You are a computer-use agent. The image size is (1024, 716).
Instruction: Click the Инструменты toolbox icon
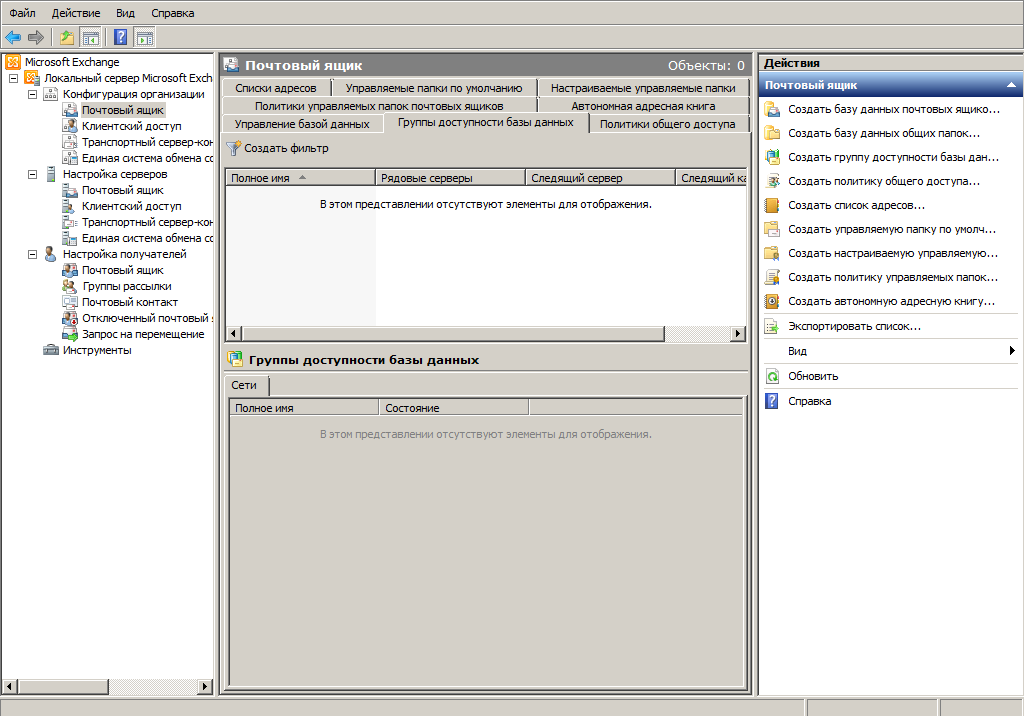(x=51, y=350)
